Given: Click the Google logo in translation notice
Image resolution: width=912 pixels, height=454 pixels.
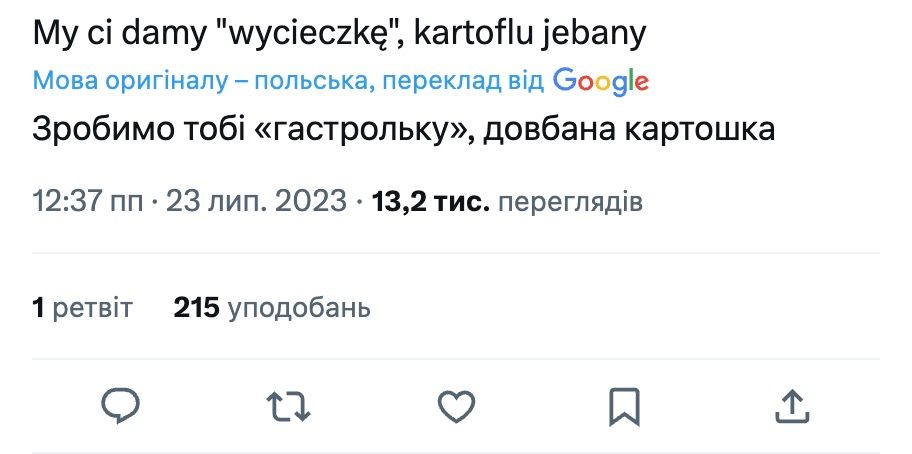Looking at the screenshot, I should point(601,82).
